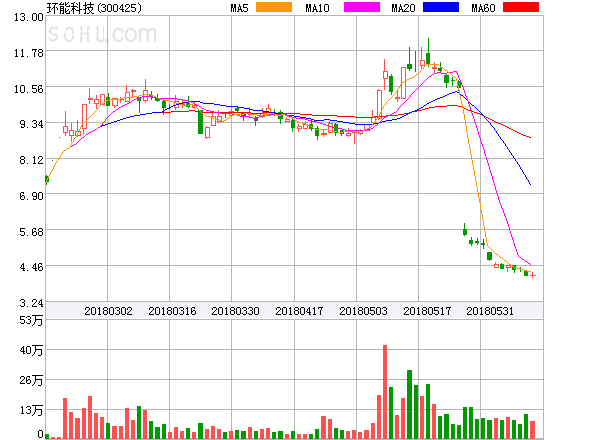
Task: Click the 8.12 price axis label
Action: click(31, 160)
